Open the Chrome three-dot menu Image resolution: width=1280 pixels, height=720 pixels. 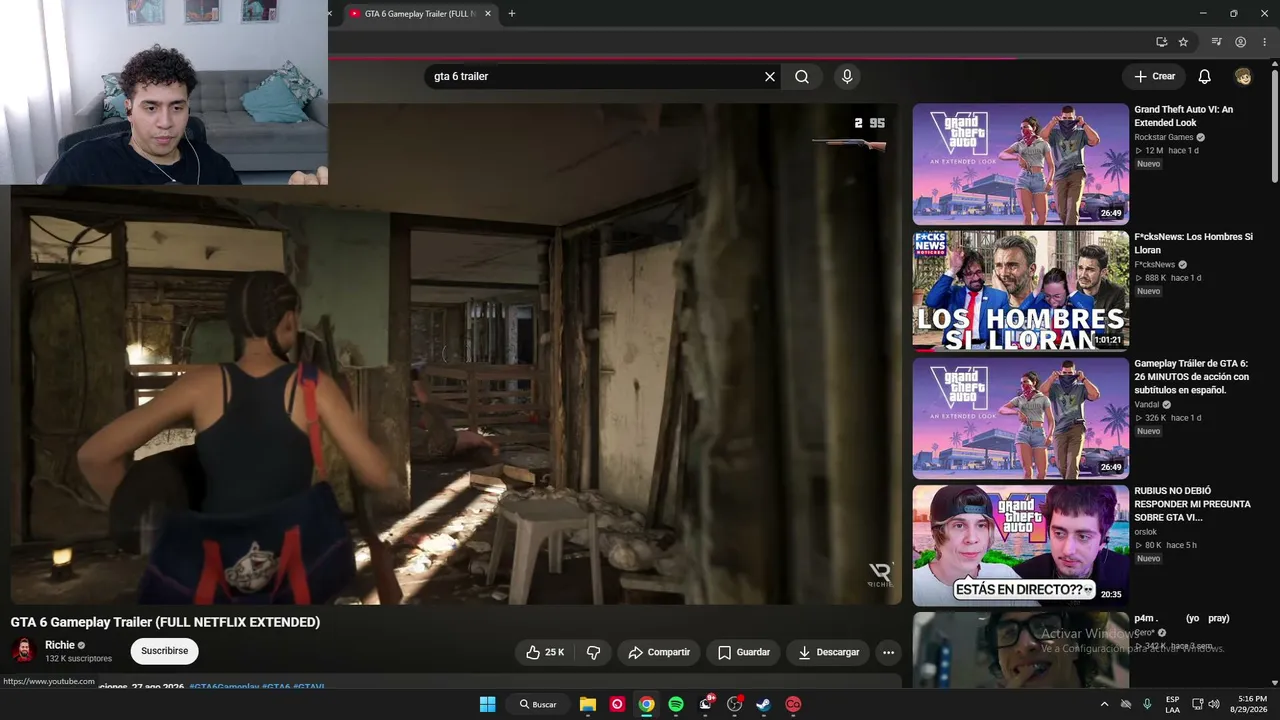(1264, 42)
